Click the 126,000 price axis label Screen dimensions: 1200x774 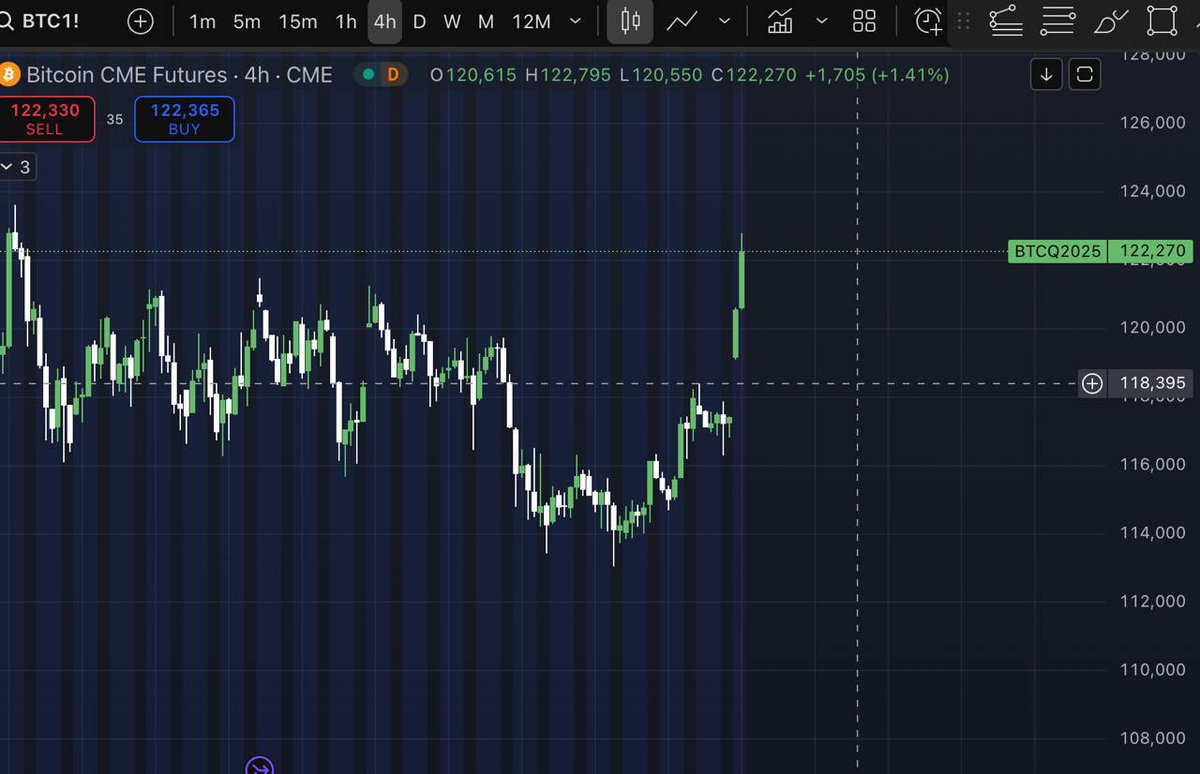[x=1153, y=122]
